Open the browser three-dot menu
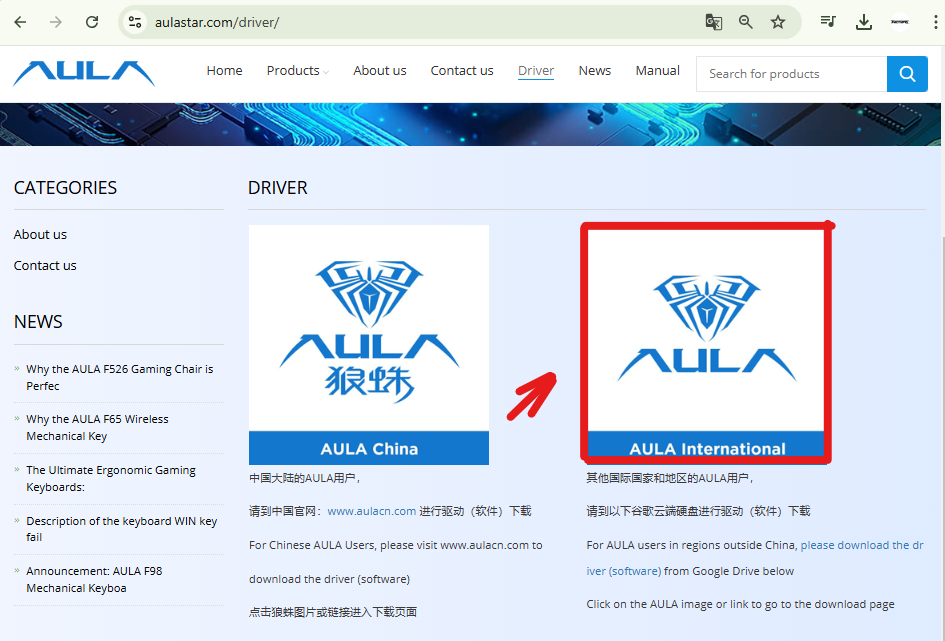Screen dimensions: 945x641 click(x=935, y=22)
